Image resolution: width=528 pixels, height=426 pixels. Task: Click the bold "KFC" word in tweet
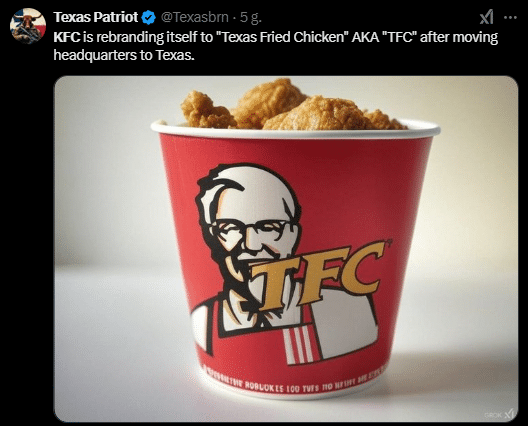67,37
